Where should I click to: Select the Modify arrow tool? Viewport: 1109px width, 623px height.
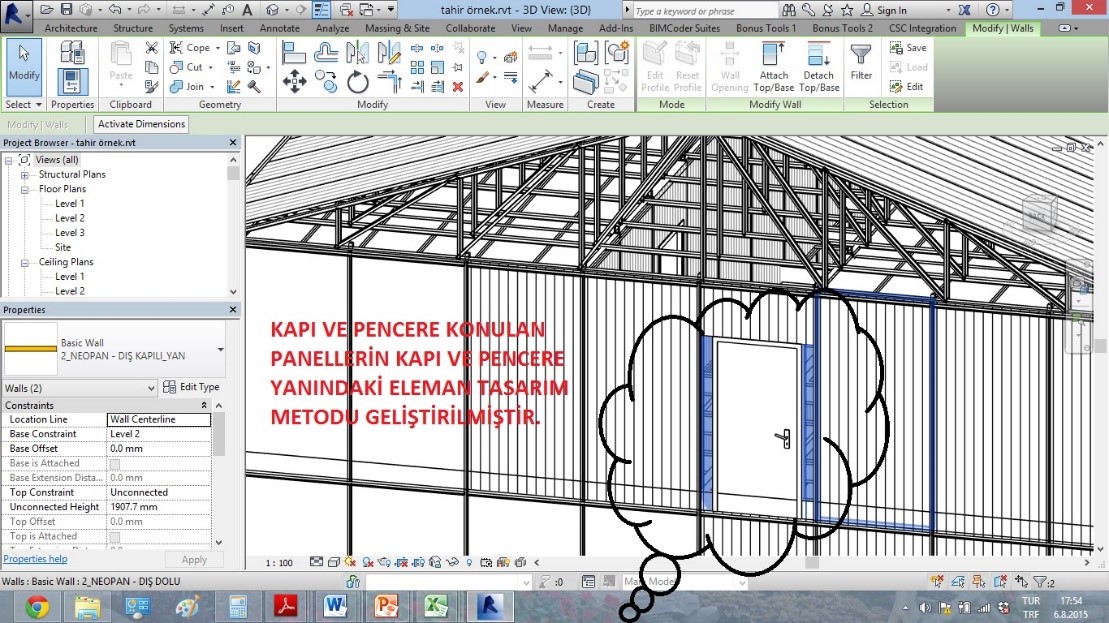[24, 63]
